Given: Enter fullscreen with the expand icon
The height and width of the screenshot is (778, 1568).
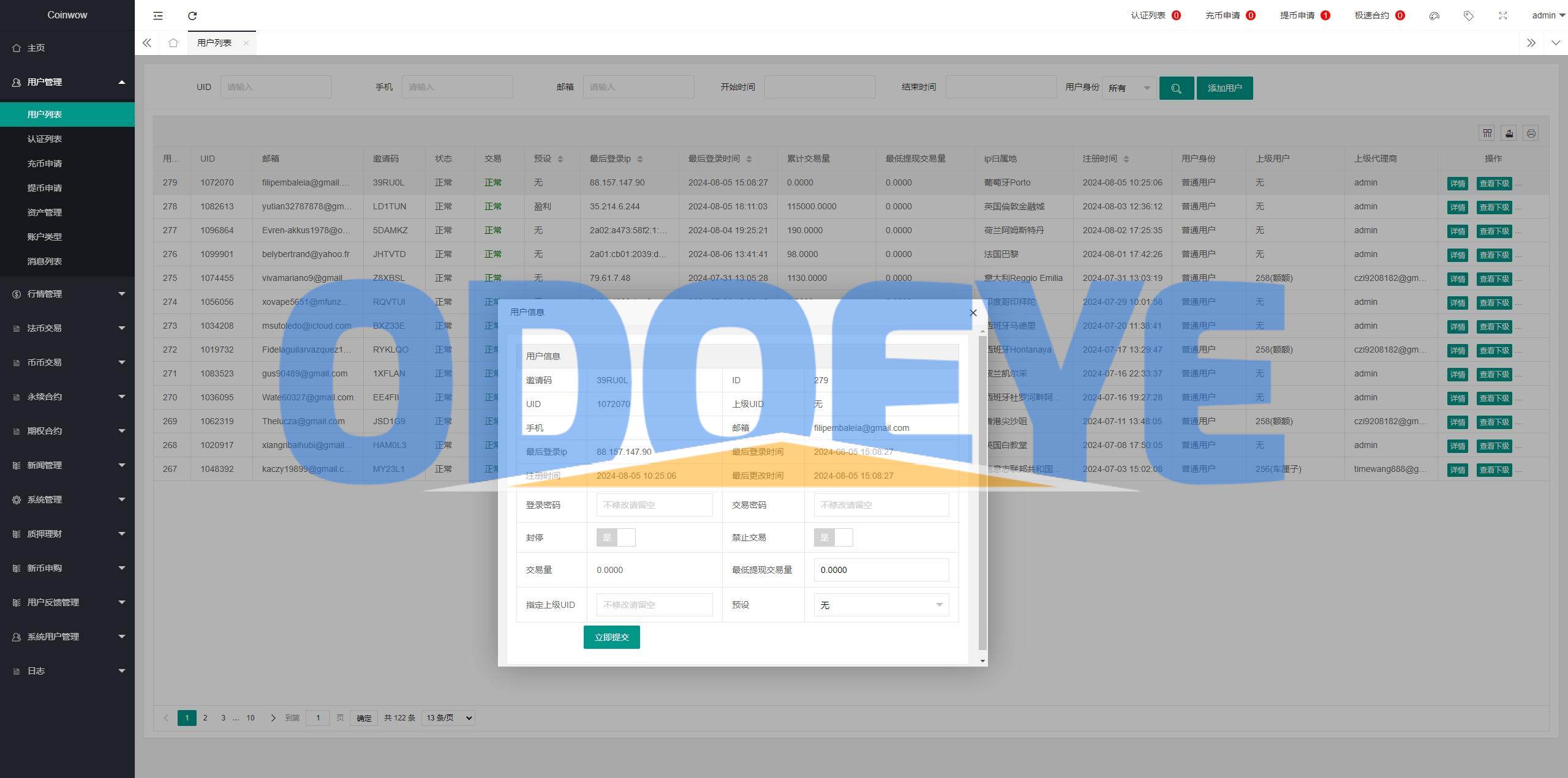Looking at the screenshot, I should click(x=1502, y=15).
